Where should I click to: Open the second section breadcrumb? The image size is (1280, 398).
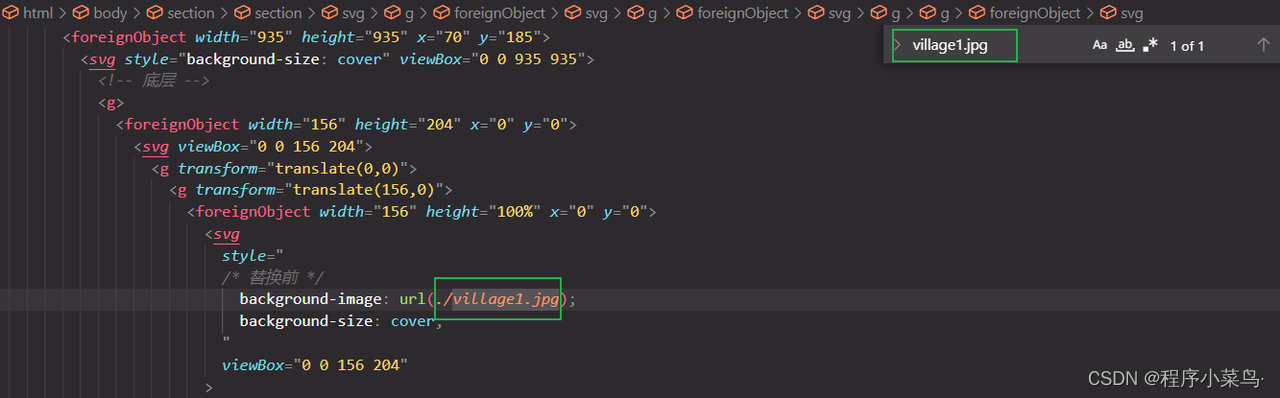(268, 13)
